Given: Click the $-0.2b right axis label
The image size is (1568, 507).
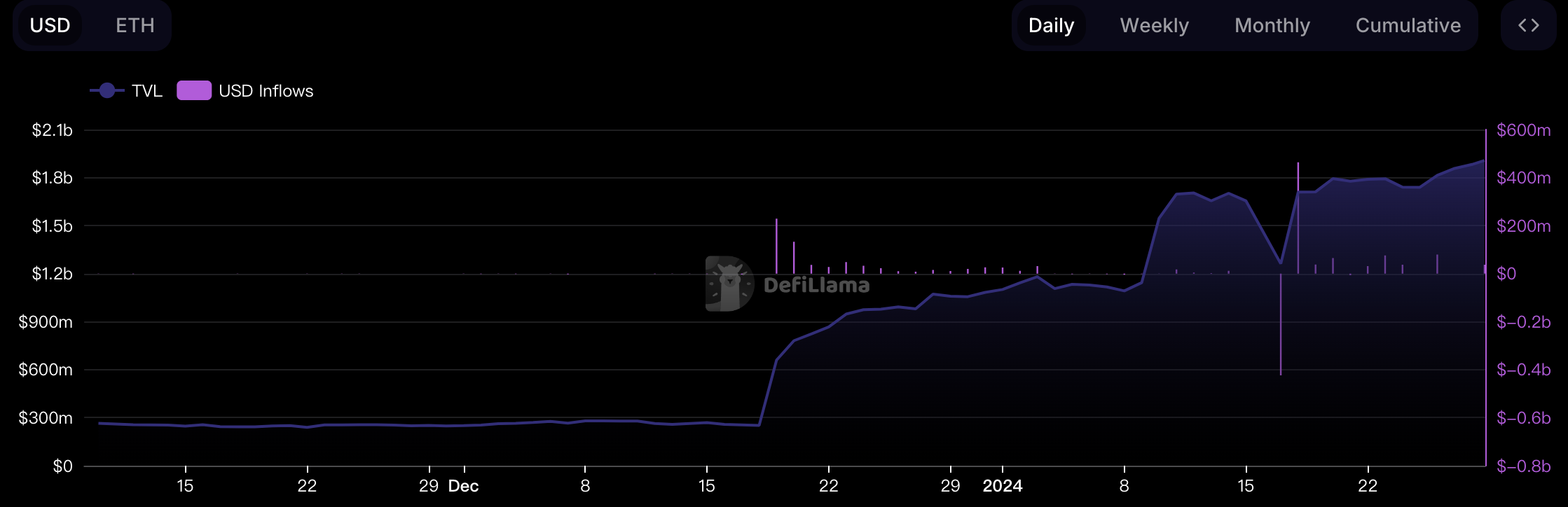Looking at the screenshot, I should 1523,322.
